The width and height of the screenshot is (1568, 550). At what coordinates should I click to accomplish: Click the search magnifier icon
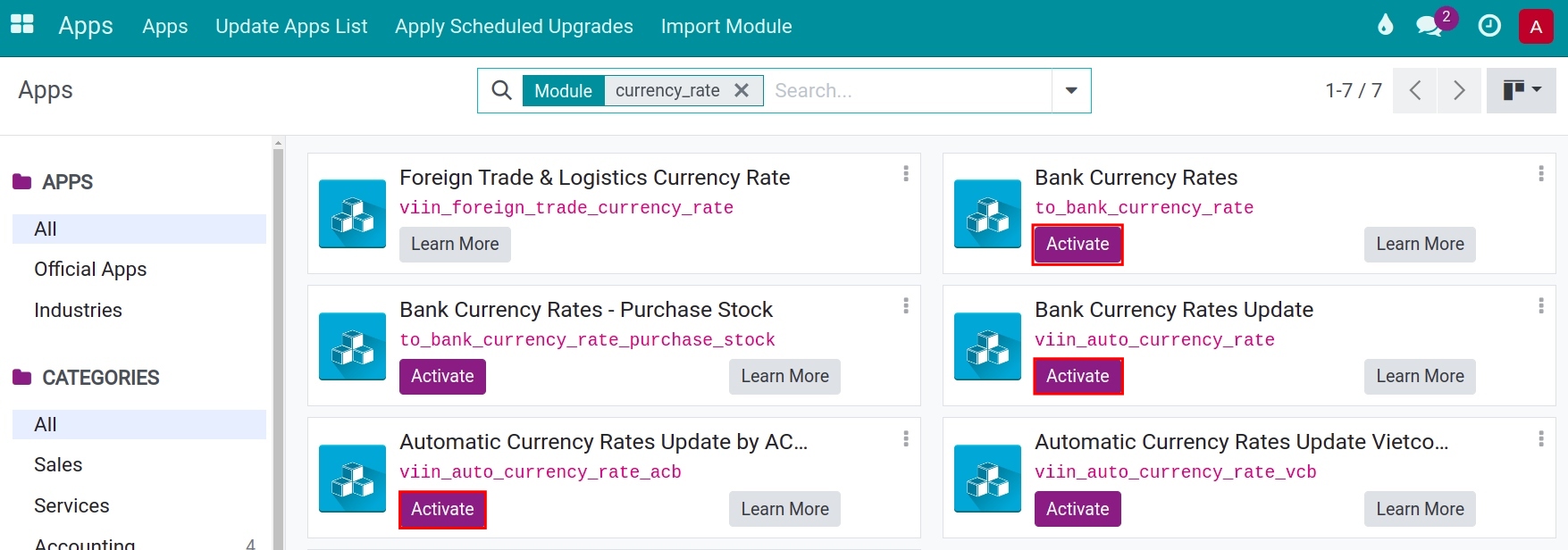[x=501, y=90]
